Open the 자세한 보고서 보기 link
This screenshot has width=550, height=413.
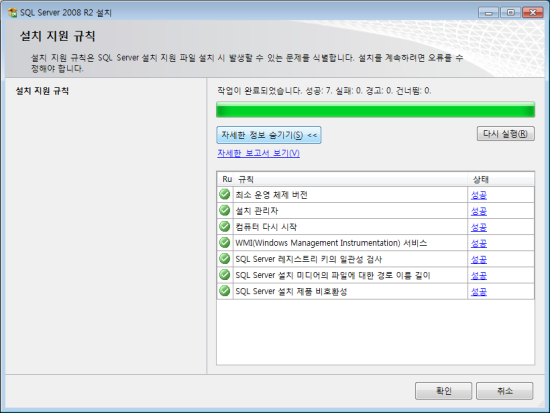[x=258, y=153]
